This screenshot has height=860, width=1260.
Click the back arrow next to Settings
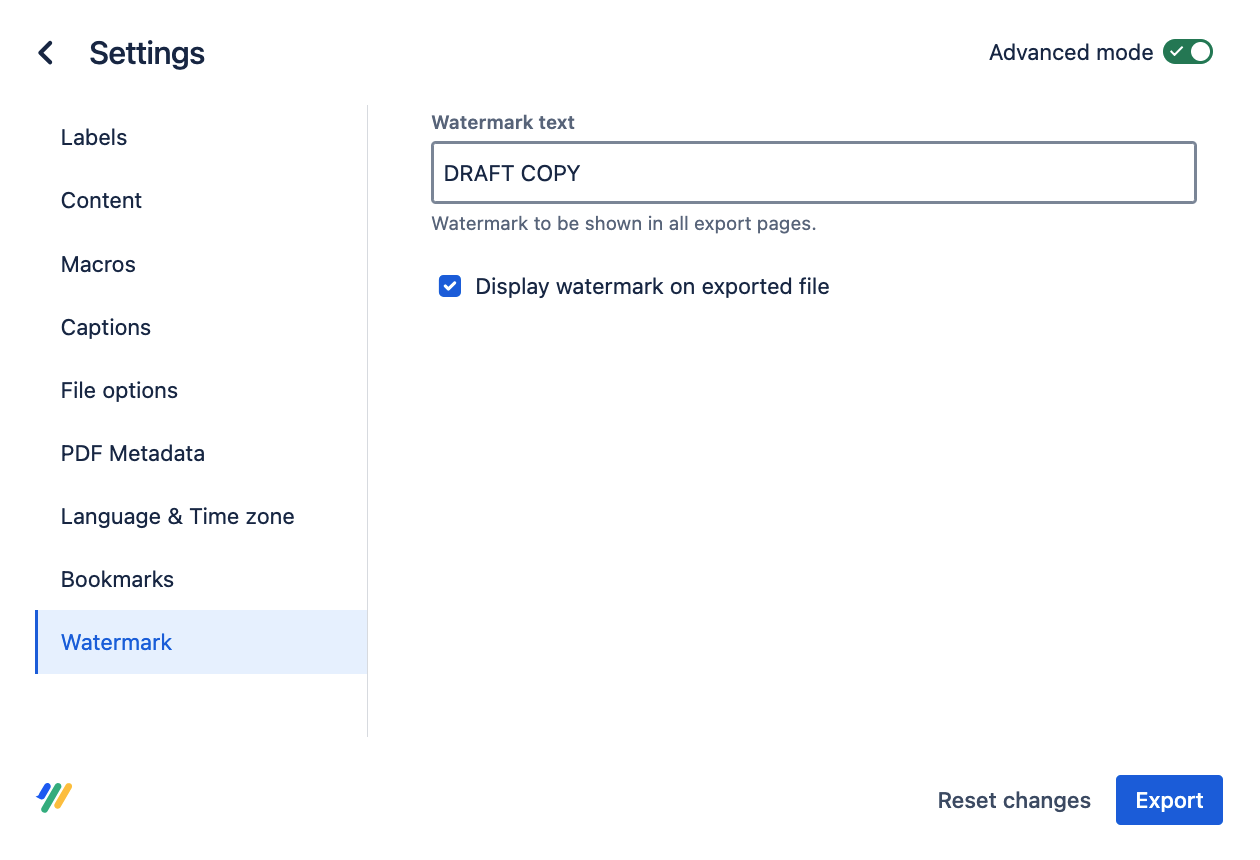click(x=46, y=53)
